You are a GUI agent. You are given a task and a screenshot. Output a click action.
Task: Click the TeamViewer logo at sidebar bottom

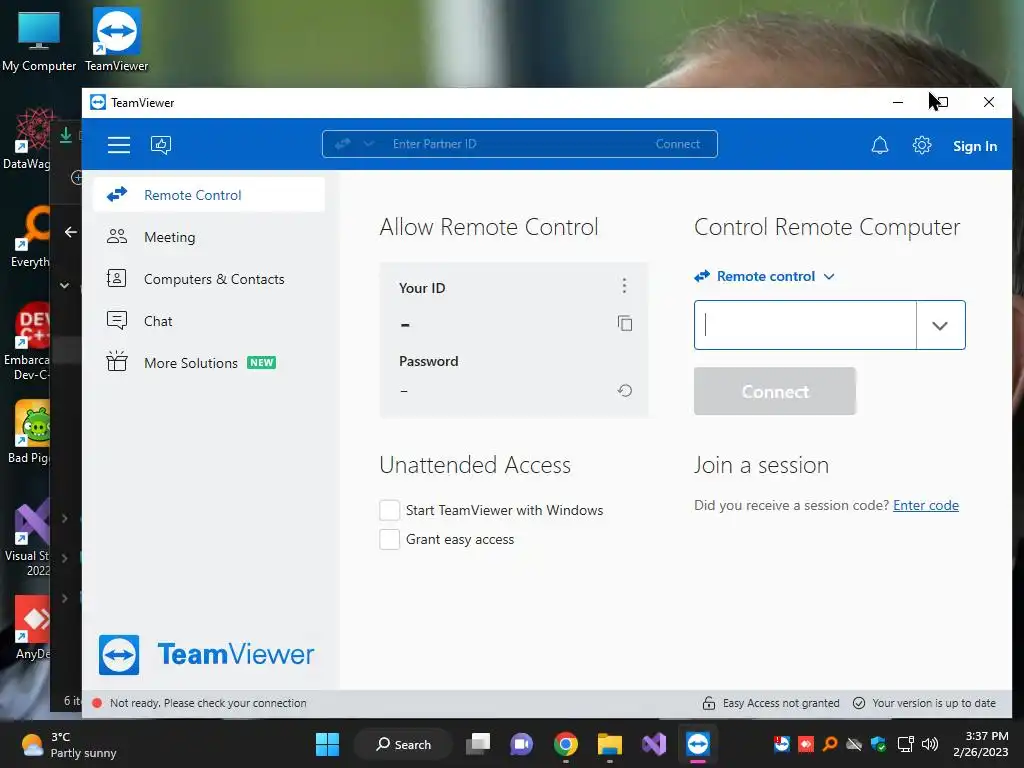(x=206, y=654)
